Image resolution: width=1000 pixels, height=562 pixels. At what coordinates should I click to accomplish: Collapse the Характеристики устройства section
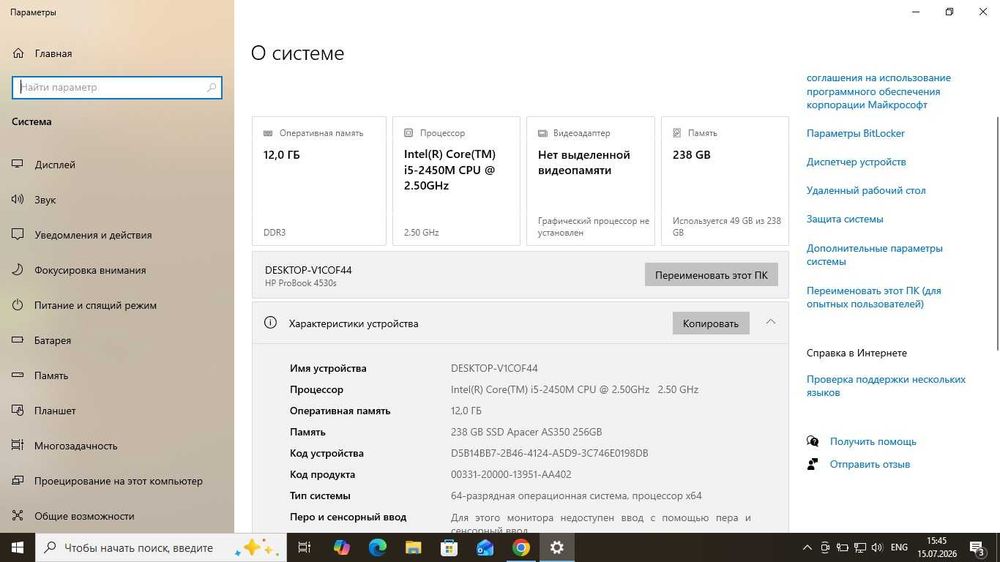[x=770, y=322]
